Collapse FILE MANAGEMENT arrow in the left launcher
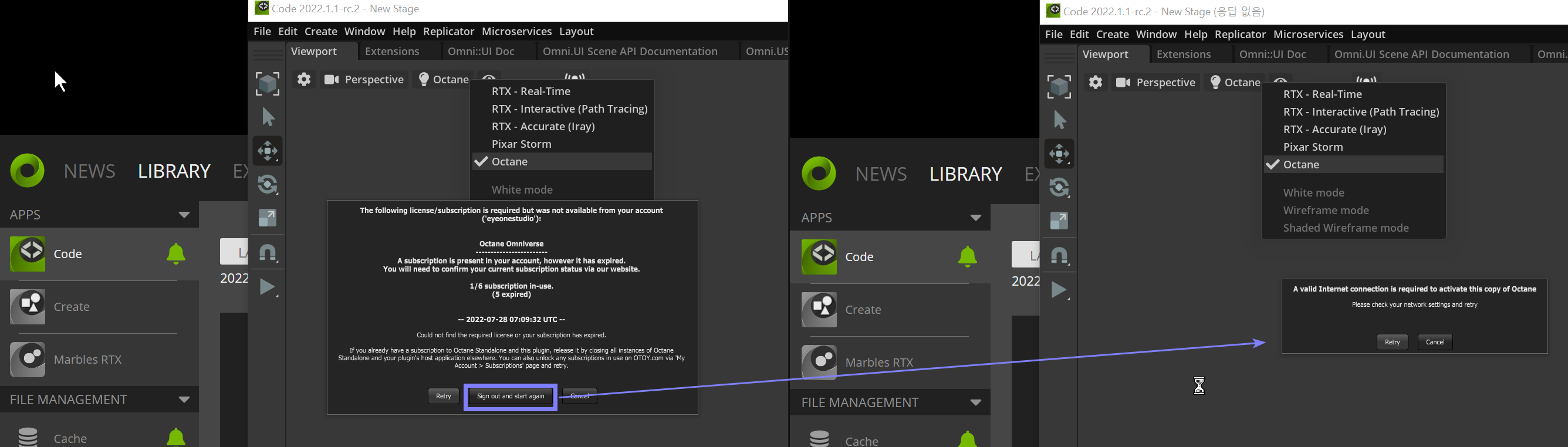 pyautogui.click(x=184, y=399)
